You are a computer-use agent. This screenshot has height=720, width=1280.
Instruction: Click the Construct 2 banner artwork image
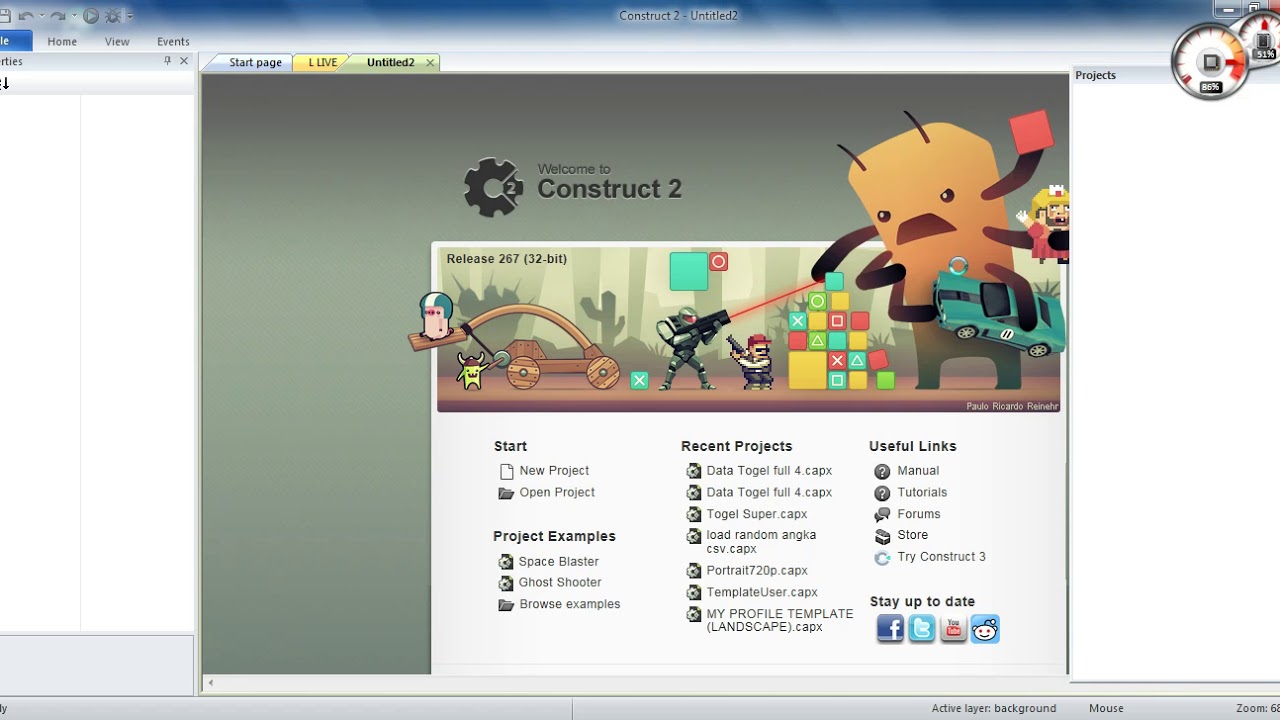748,330
